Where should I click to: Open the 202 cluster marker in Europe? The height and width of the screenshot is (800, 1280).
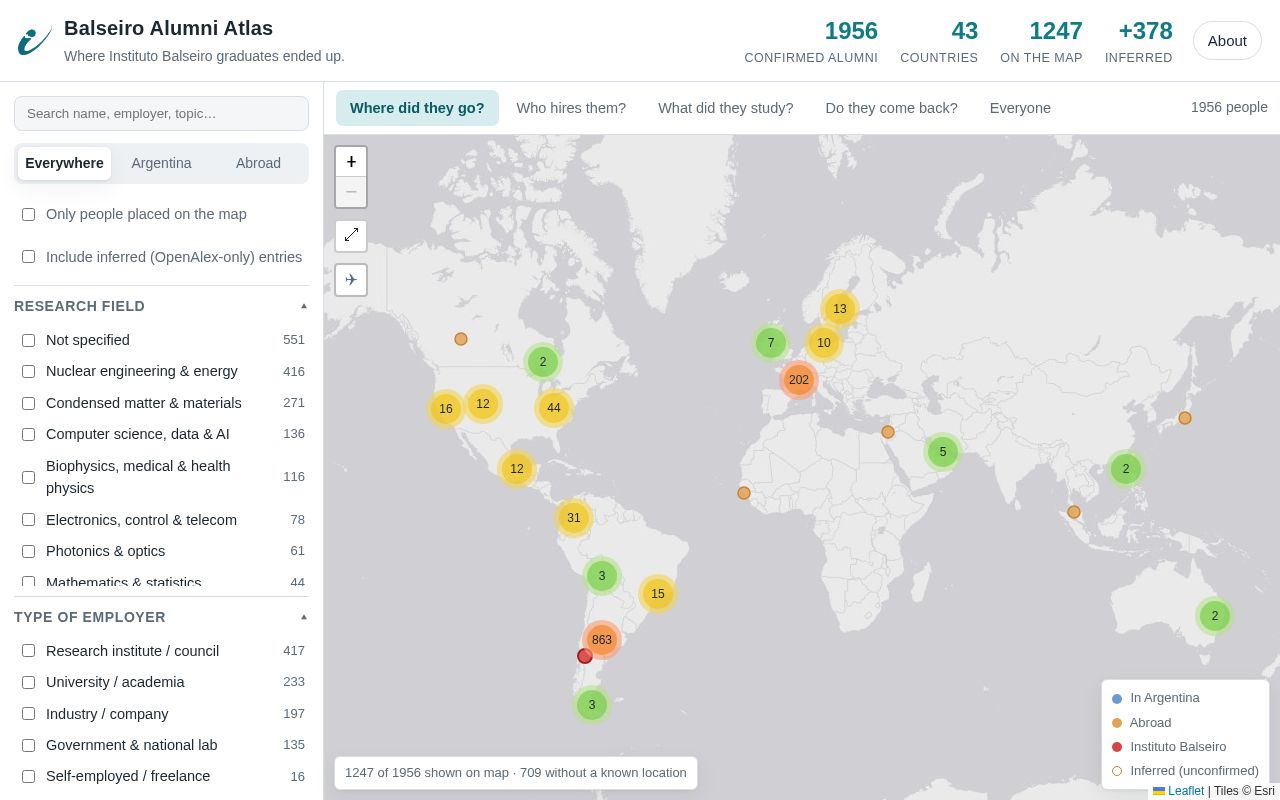tap(799, 380)
